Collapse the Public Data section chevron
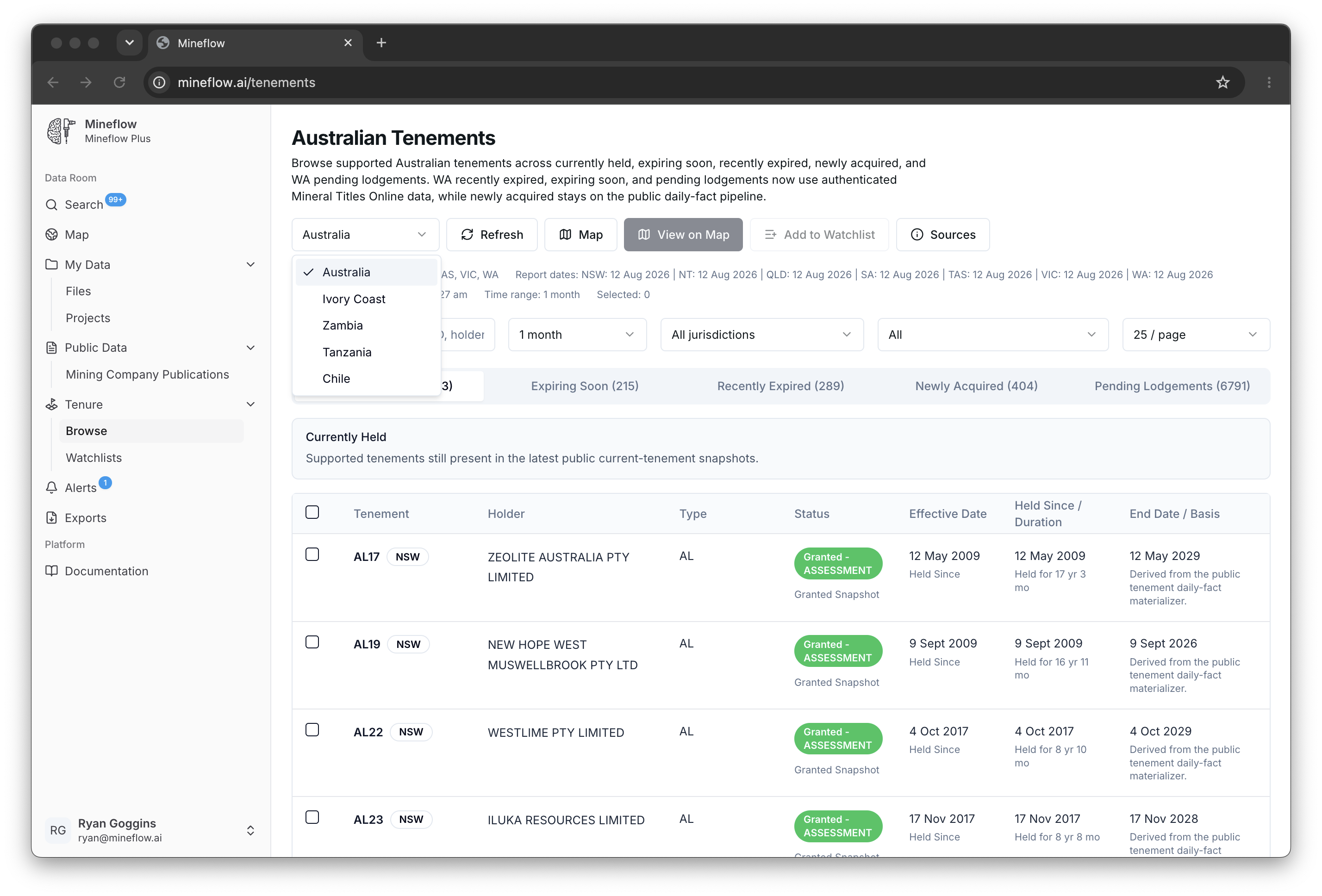The image size is (1322, 896). [250, 348]
